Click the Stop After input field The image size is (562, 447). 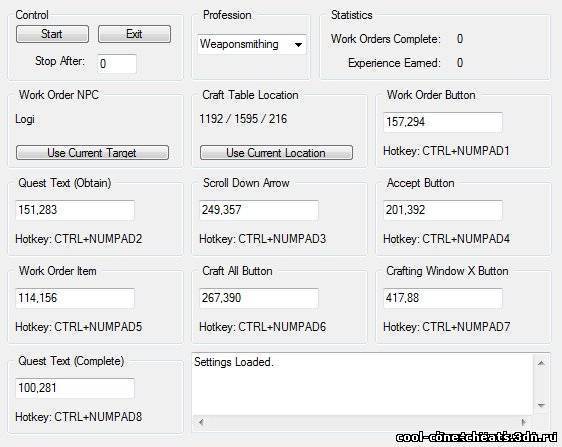pyautogui.click(x=117, y=64)
